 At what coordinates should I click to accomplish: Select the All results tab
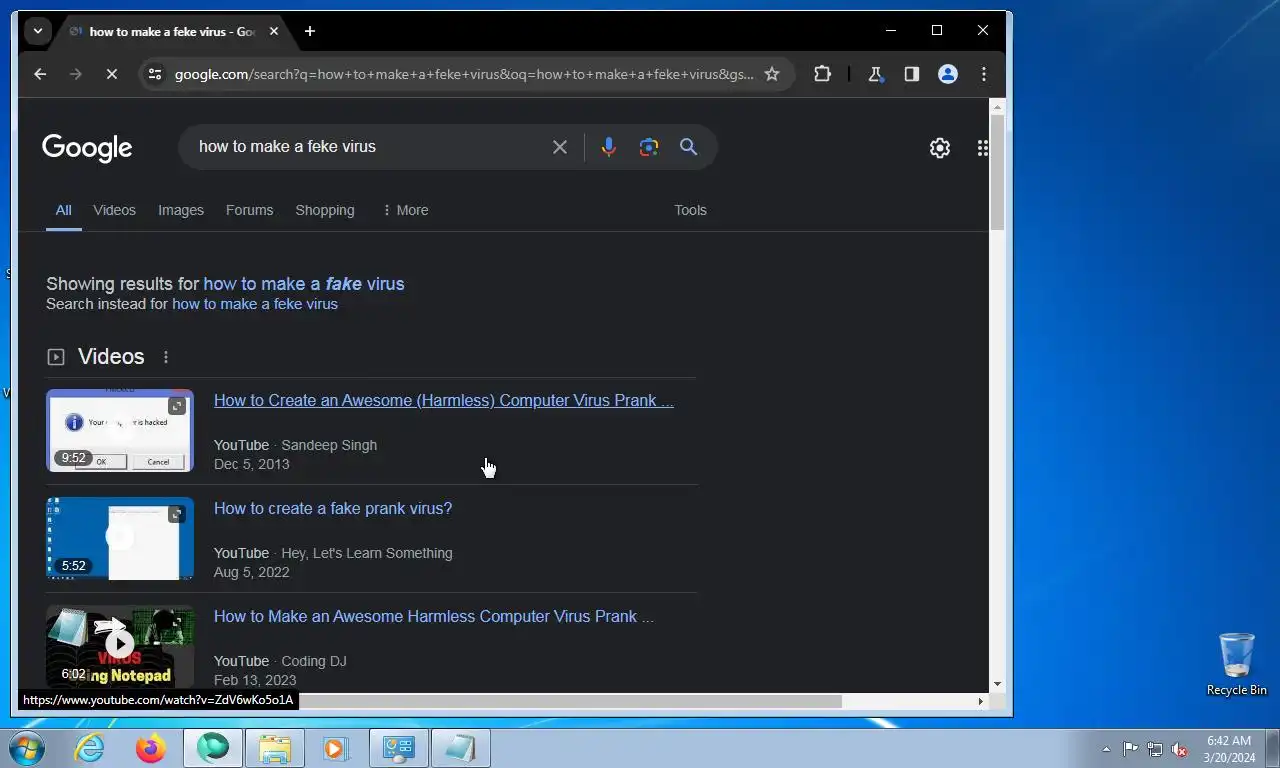(63, 210)
